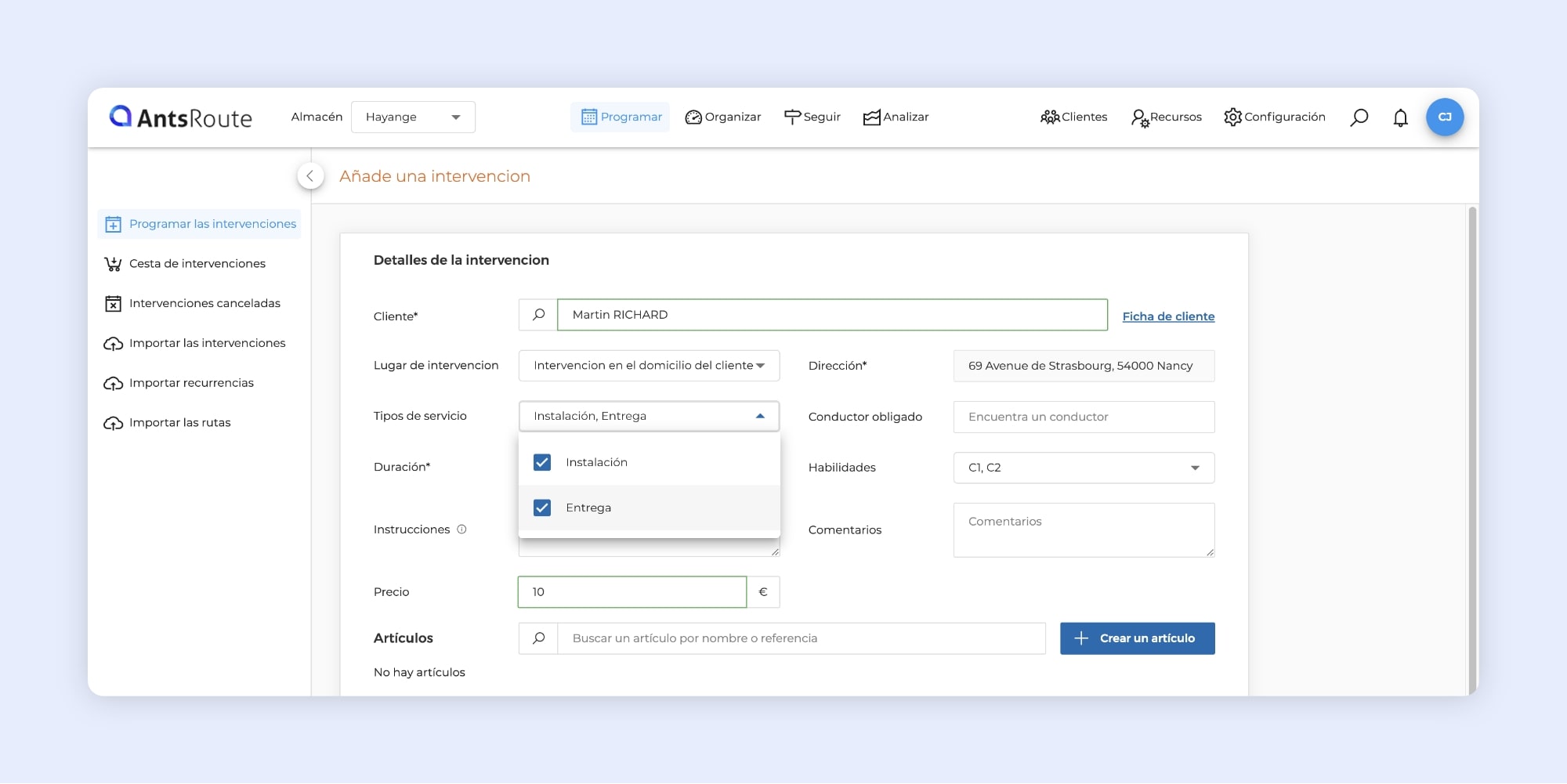Click the notification bell icon

click(x=1400, y=117)
